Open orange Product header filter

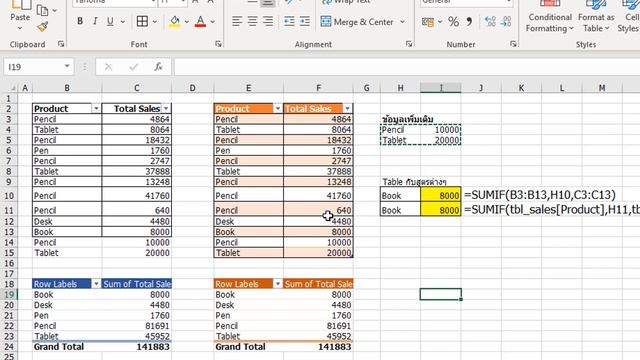coord(278,109)
